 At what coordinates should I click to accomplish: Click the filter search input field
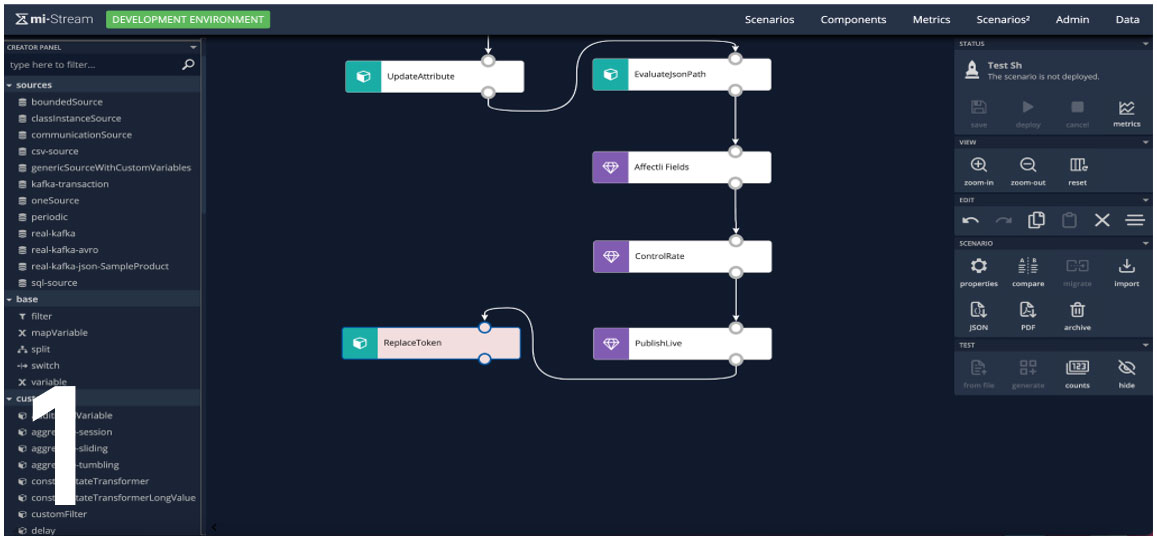point(92,65)
